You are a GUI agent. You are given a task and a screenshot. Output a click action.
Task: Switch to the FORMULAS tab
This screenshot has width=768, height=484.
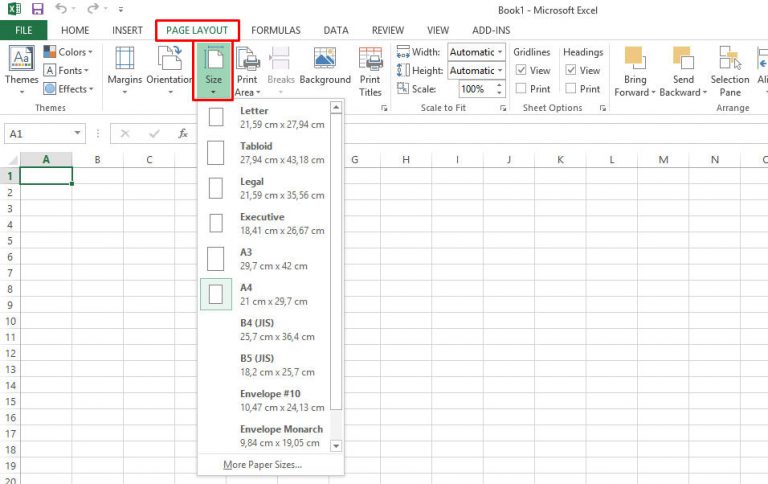[x=275, y=30]
